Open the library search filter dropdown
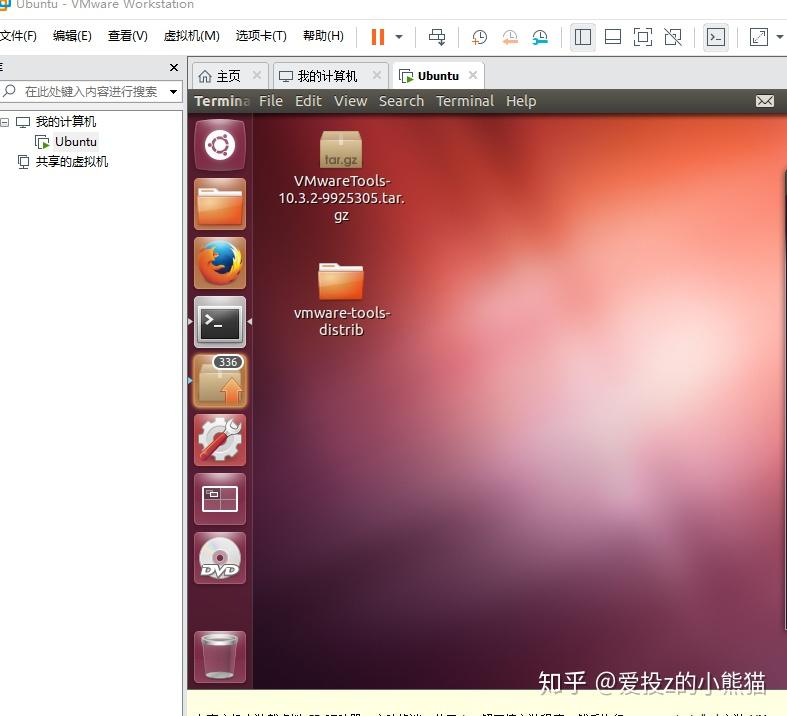The width and height of the screenshot is (787, 716). pos(173,92)
